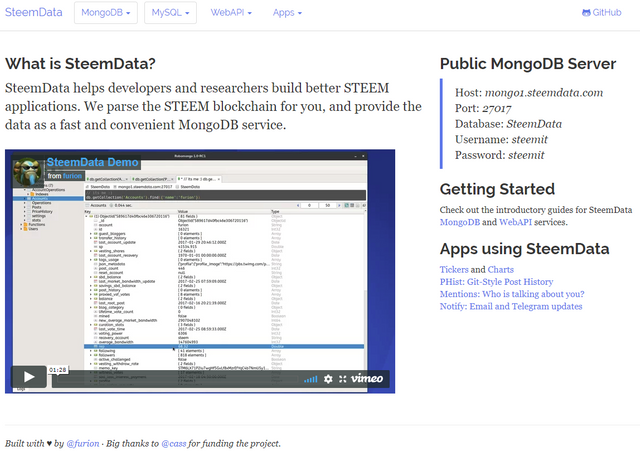Open the Tickers app link
Image resolution: width=640 pixels, height=467 pixels.
tap(454, 269)
